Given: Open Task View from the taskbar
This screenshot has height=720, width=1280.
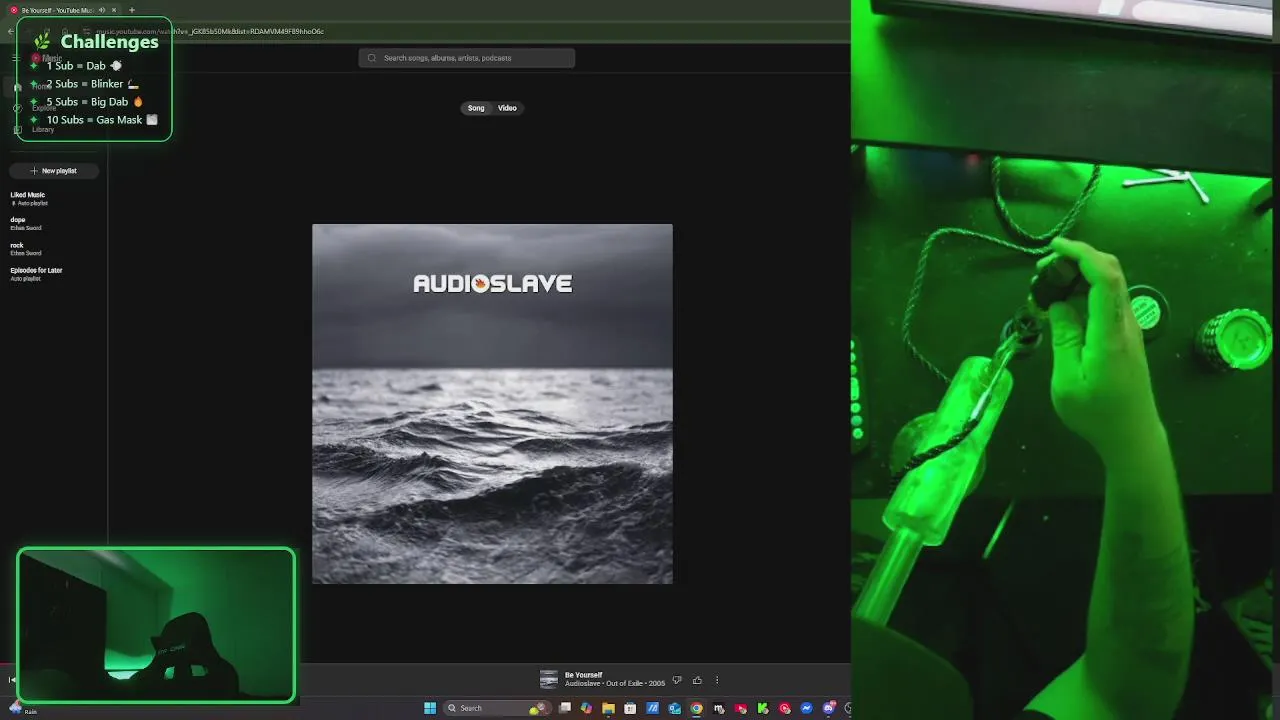Looking at the screenshot, I should [565, 708].
